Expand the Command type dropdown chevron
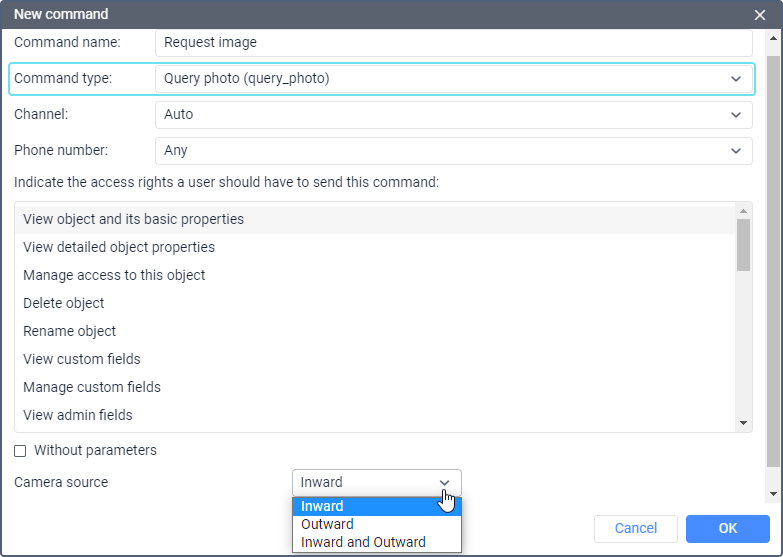This screenshot has width=783, height=557. pos(736,79)
